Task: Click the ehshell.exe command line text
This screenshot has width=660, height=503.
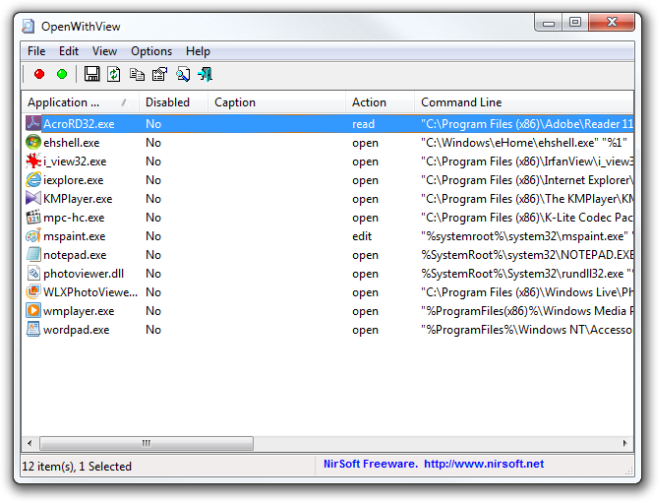Action: coord(524,143)
